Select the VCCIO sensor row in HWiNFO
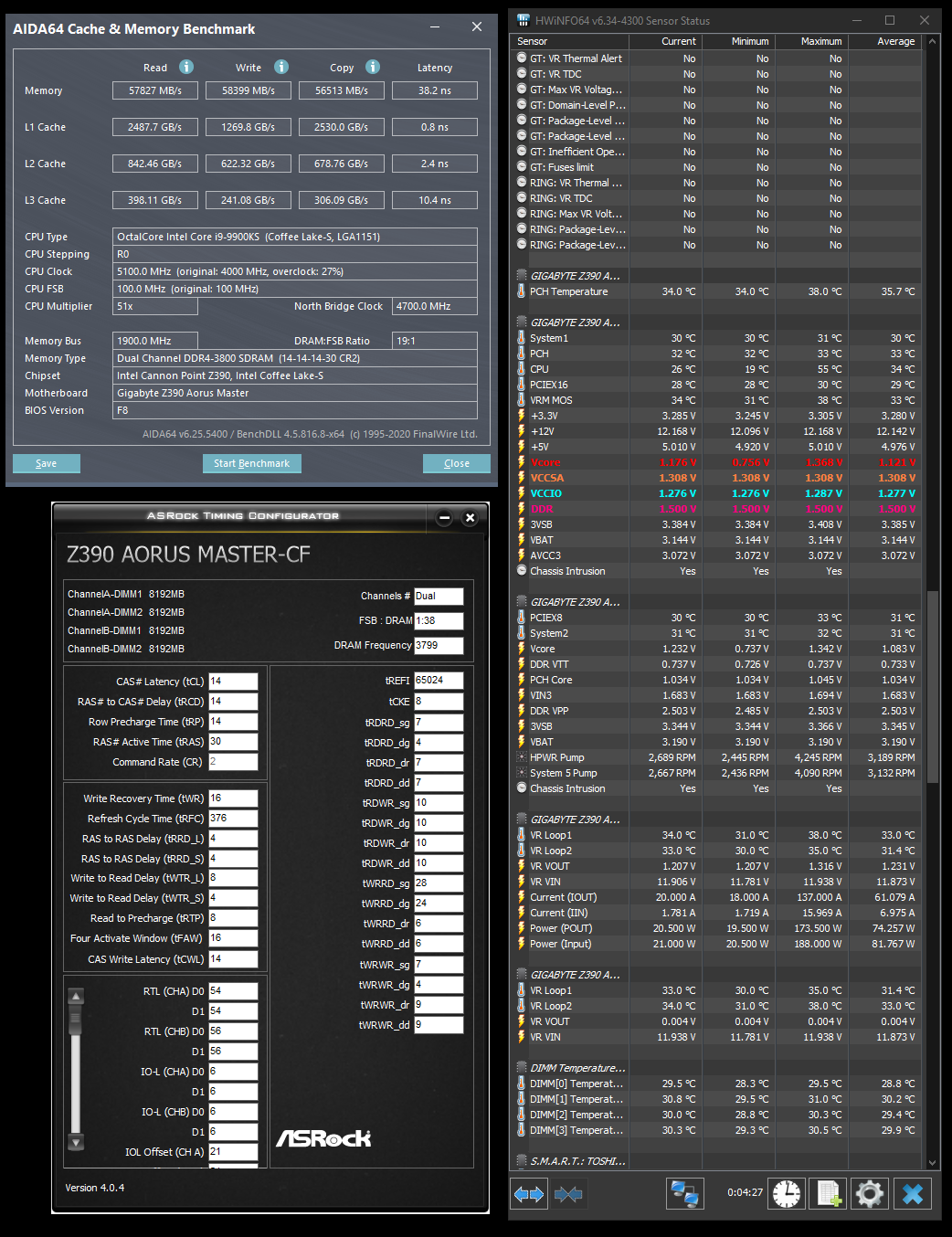The image size is (952, 1237). coord(717,493)
